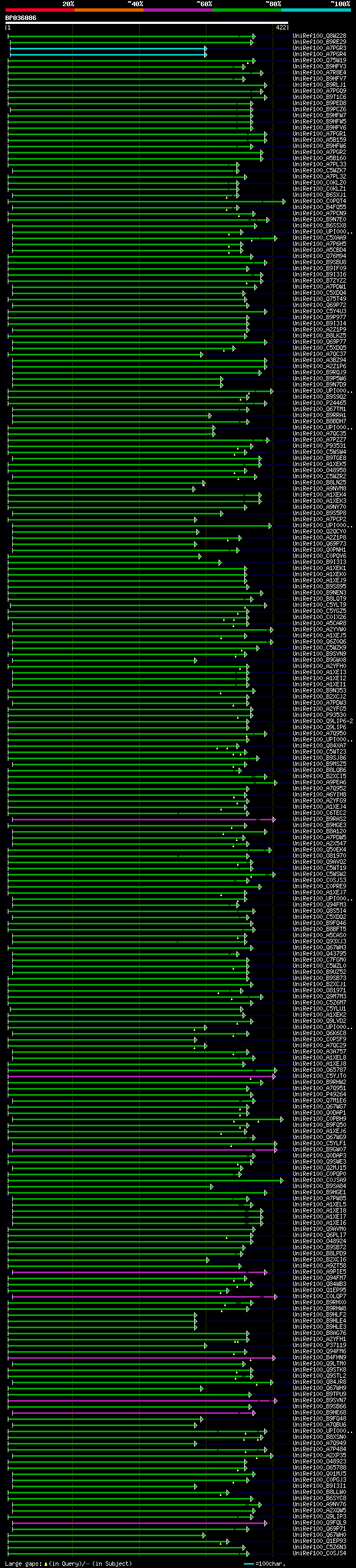Viewport: 356px width, 1568px height.
Task: Select hit label UniRef100_C5WSW2
Action: pyautogui.click(x=319, y=874)
